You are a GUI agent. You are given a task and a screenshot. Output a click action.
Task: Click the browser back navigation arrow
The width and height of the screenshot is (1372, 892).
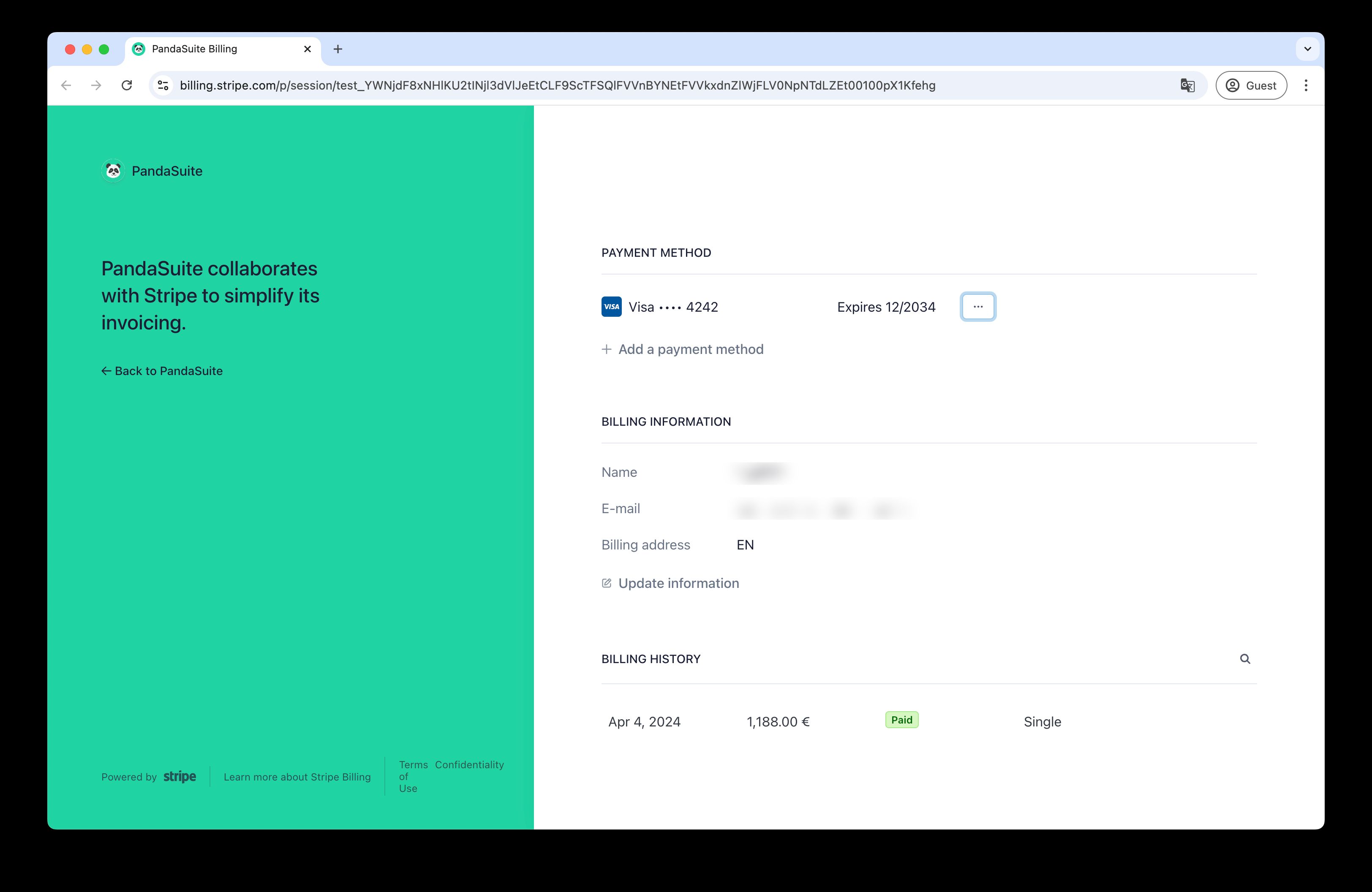click(x=66, y=85)
